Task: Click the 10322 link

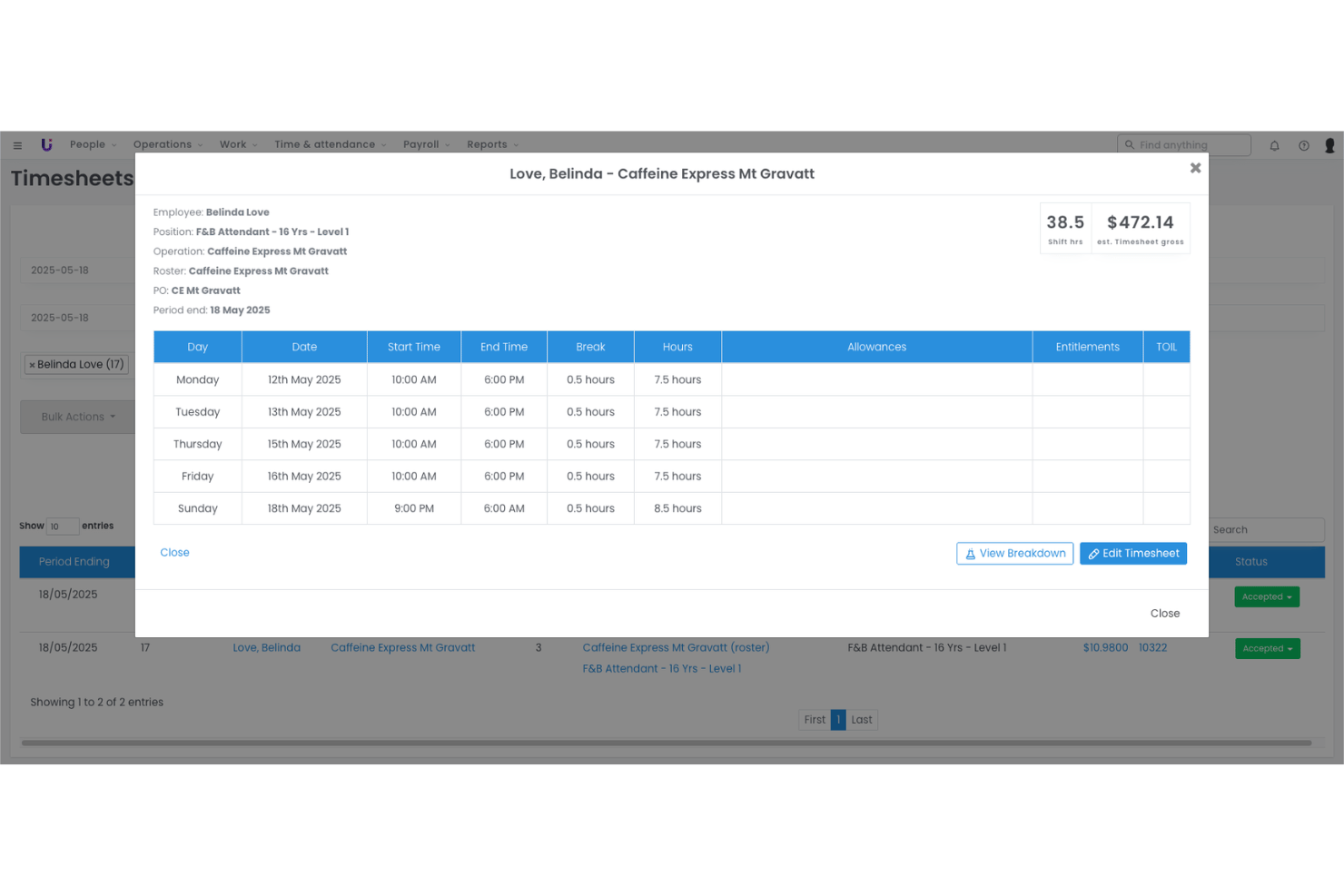Action: click(x=1152, y=648)
